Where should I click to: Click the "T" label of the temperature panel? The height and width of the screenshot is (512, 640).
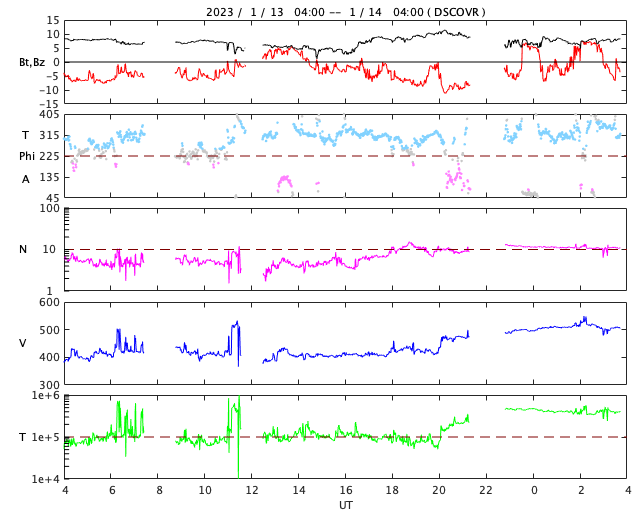tap(22, 437)
